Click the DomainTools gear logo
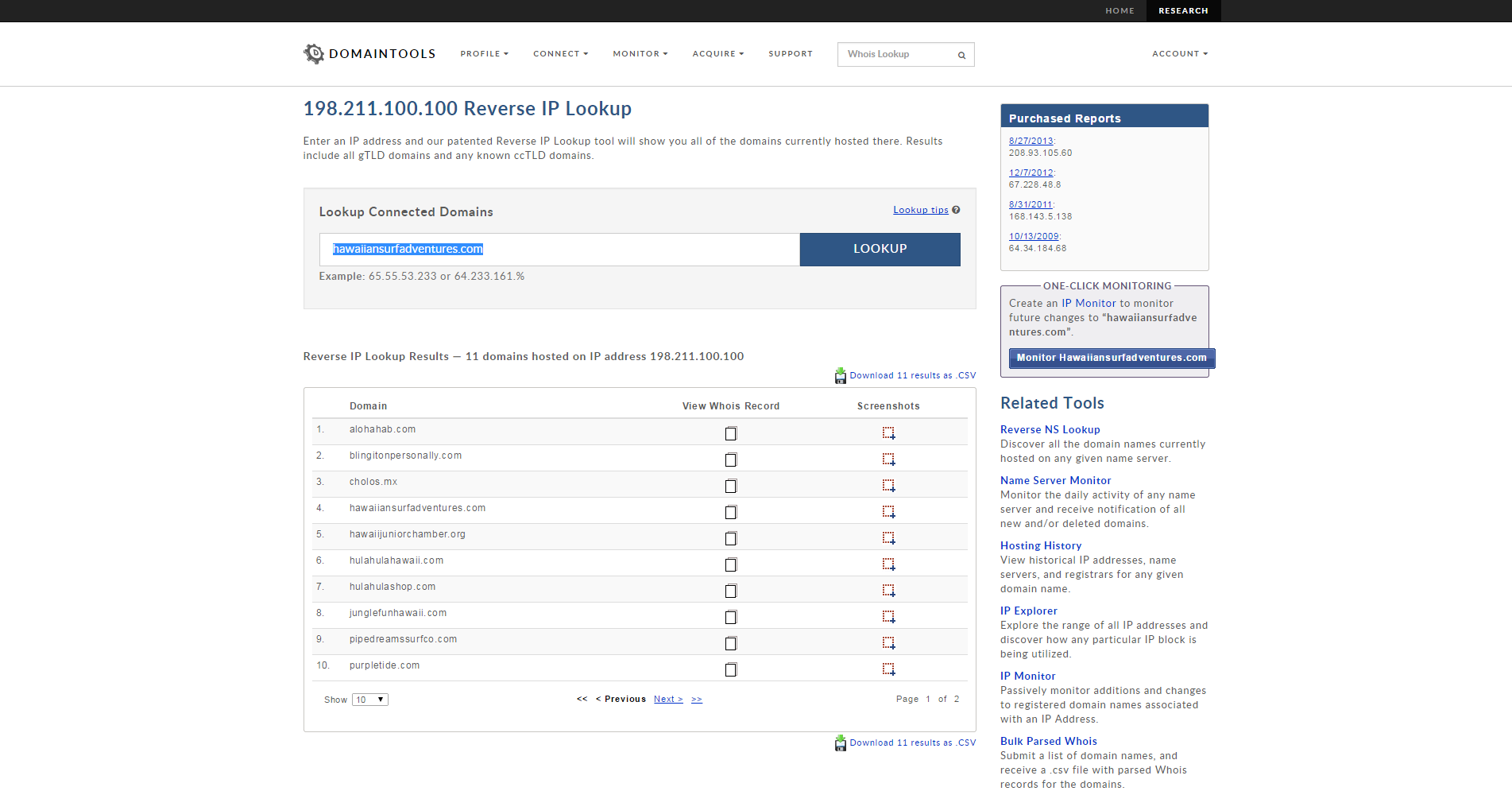Viewport: 1512px width, 791px height. pos(314,54)
